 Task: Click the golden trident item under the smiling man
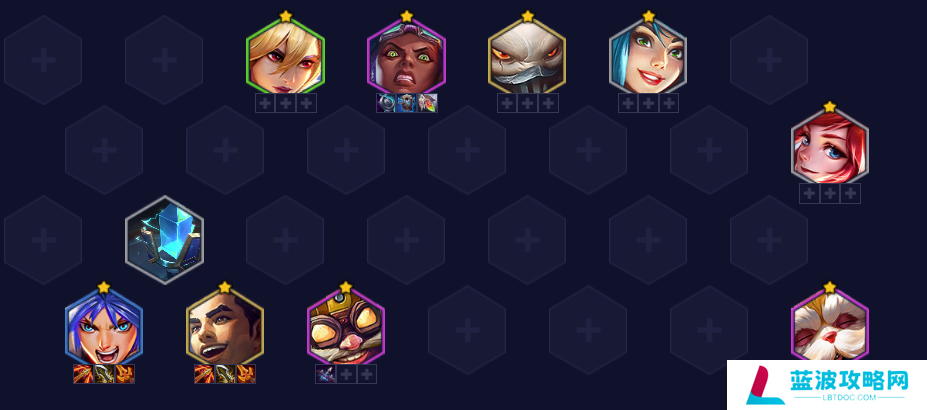[x=225, y=374]
